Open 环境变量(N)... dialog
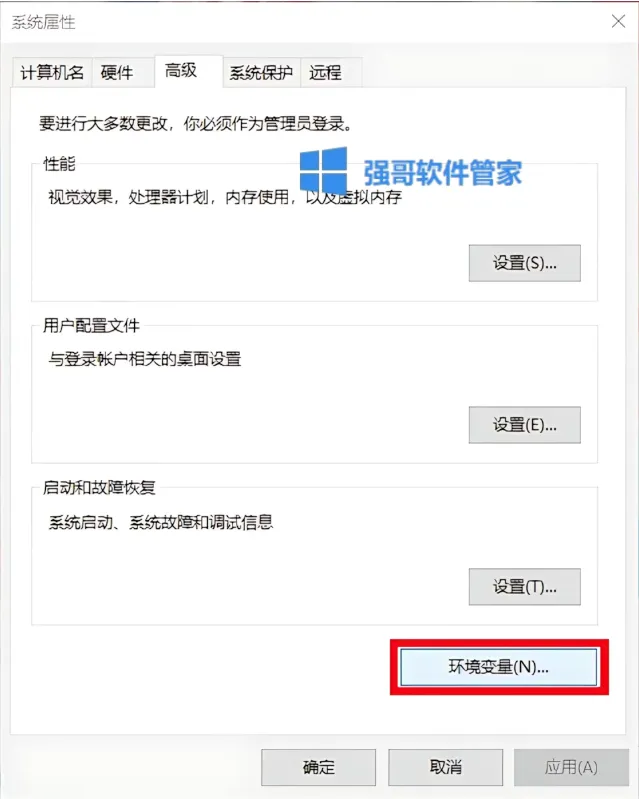Image resolution: width=639 pixels, height=799 pixels. (498, 667)
